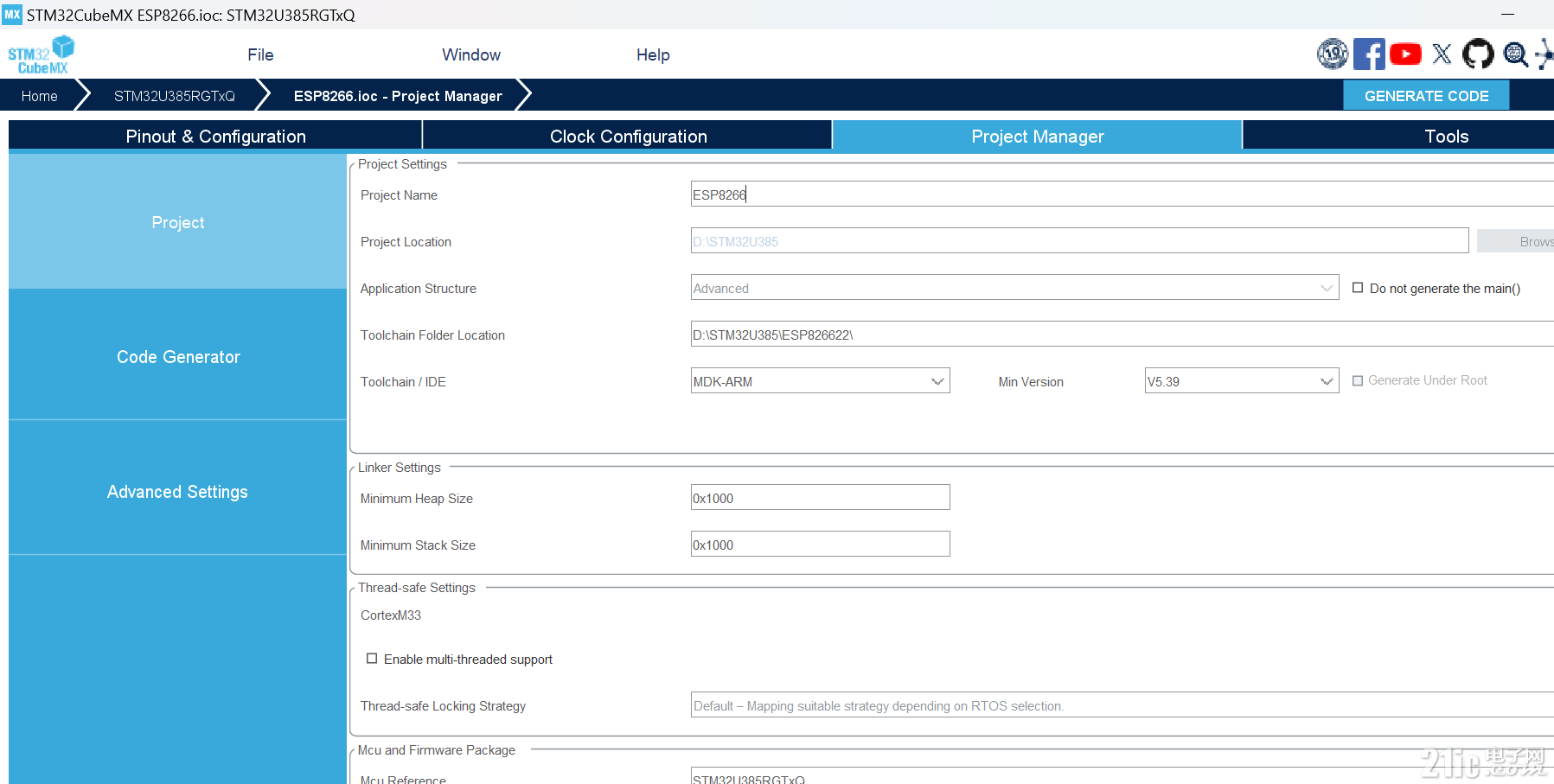Click the Minimum Stack Size field
Screen dimensions: 1554x784
(x=820, y=545)
